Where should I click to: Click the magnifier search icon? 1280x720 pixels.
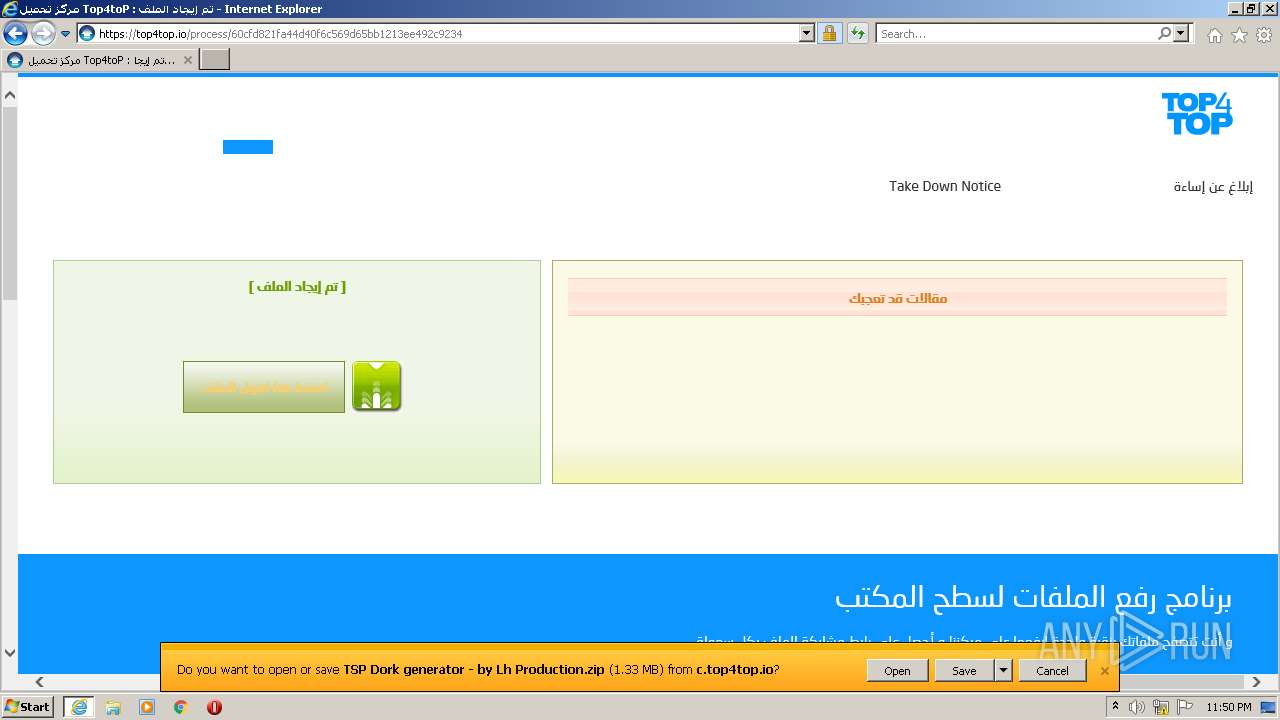pyautogui.click(x=1164, y=33)
